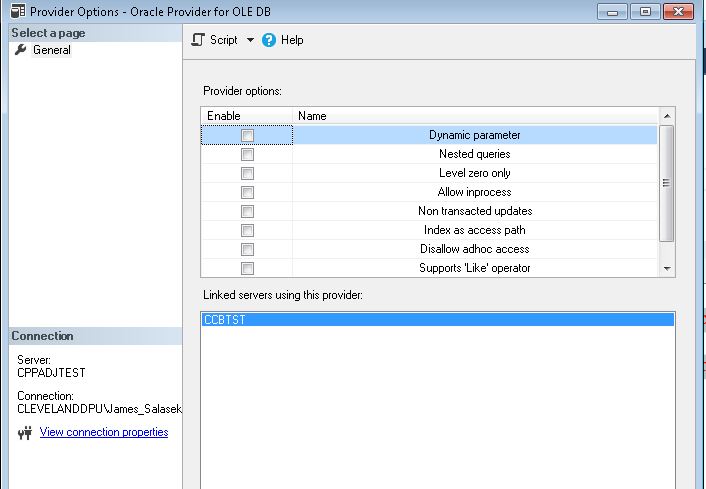706x489 pixels.
Task: Check the Level zero only box
Action: [247, 173]
